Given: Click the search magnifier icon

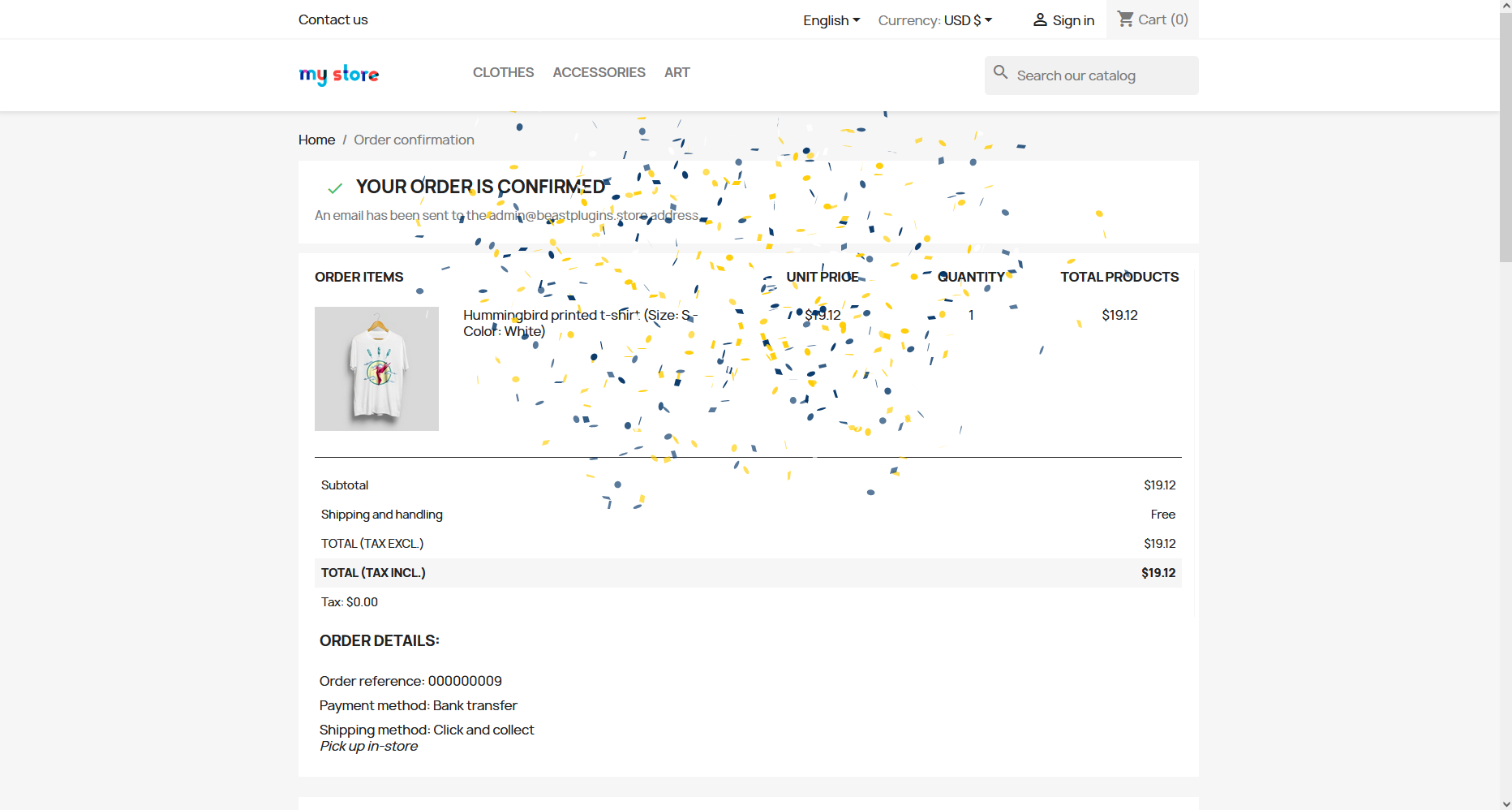Looking at the screenshot, I should pyautogui.click(x=1001, y=73).
